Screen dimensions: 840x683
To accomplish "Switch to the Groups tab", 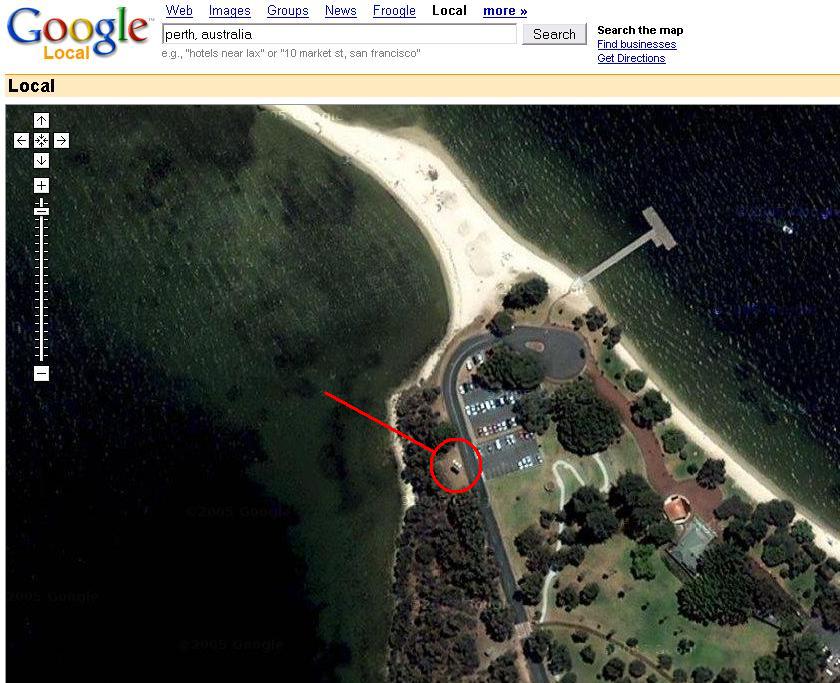I will coord(288,11).
